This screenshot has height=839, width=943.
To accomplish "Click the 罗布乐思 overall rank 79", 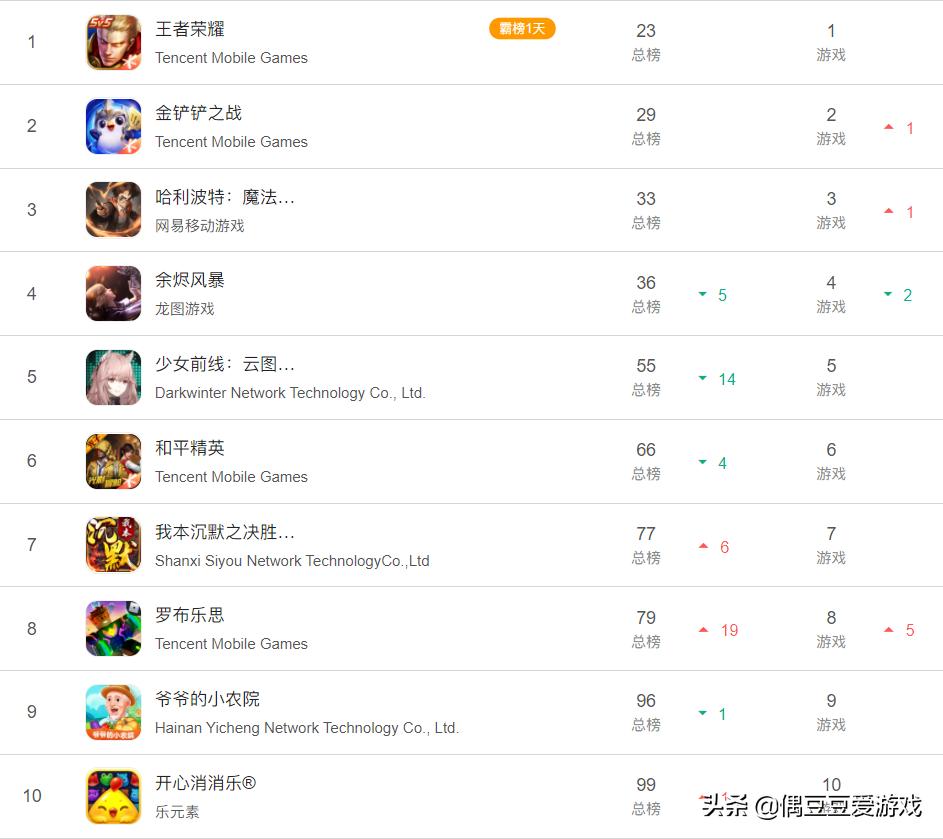I will (646, 618).
